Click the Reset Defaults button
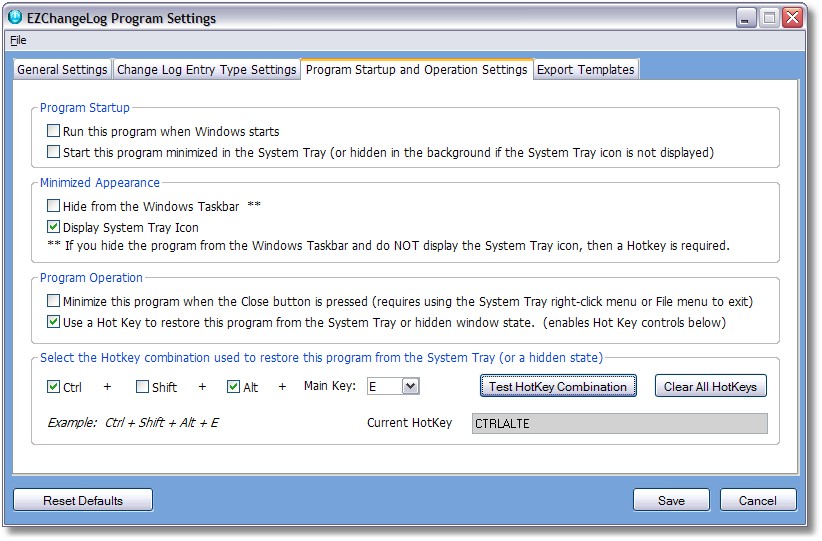This screenshot has width=822, height=541. point(83,501)
